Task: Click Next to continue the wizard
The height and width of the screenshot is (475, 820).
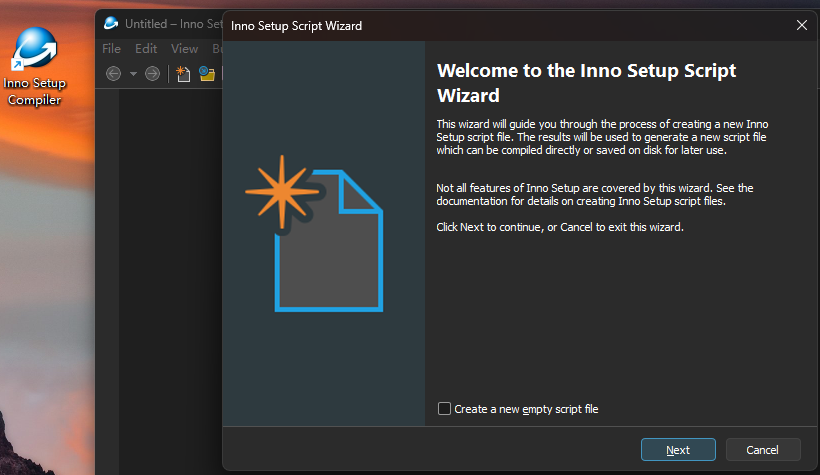Action: pos(678,450)
